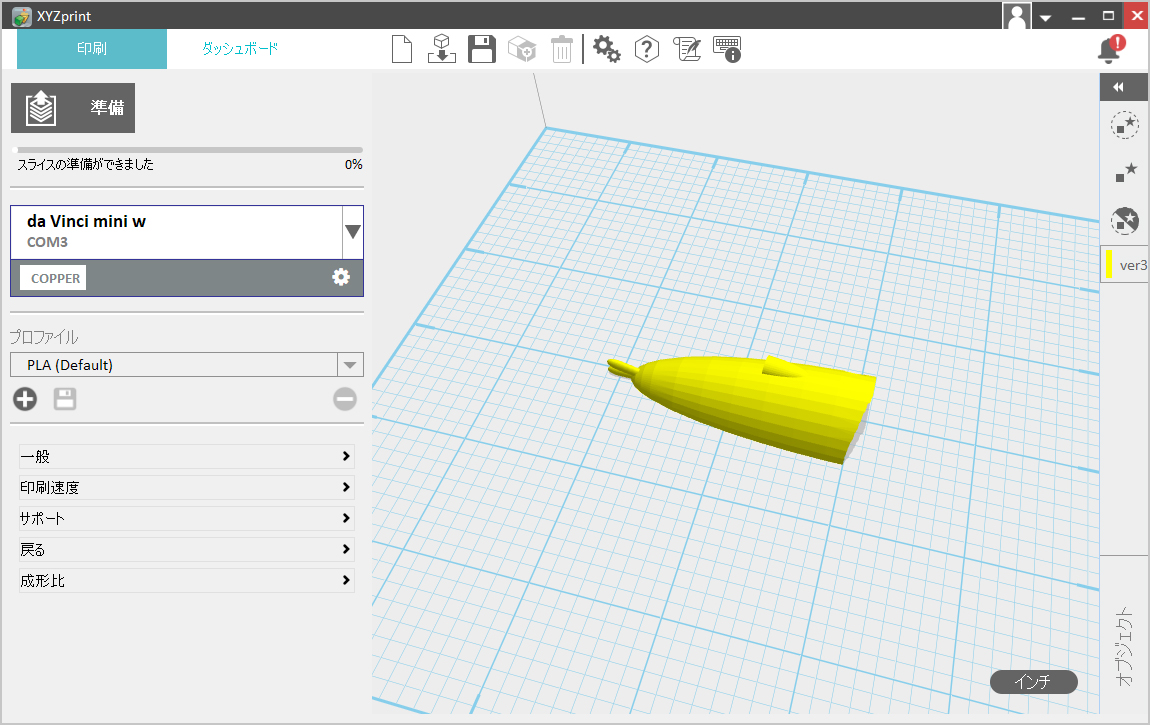The image size is (1150, 725).
Task: Click the 準備 prepare button
Action: (73, 108)
